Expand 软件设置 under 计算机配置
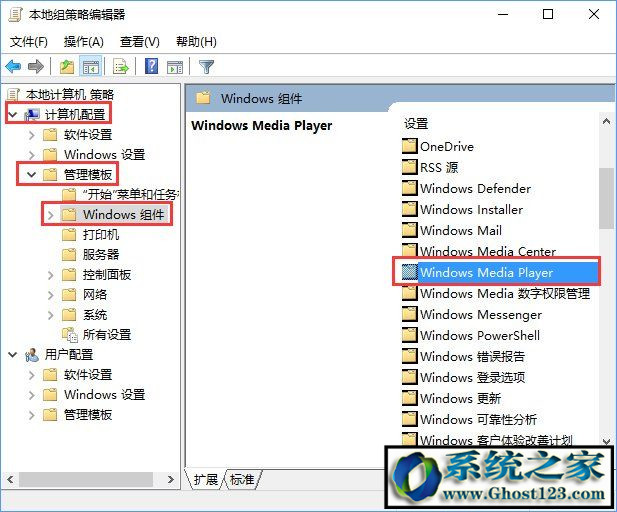 (x=31, y=135)
